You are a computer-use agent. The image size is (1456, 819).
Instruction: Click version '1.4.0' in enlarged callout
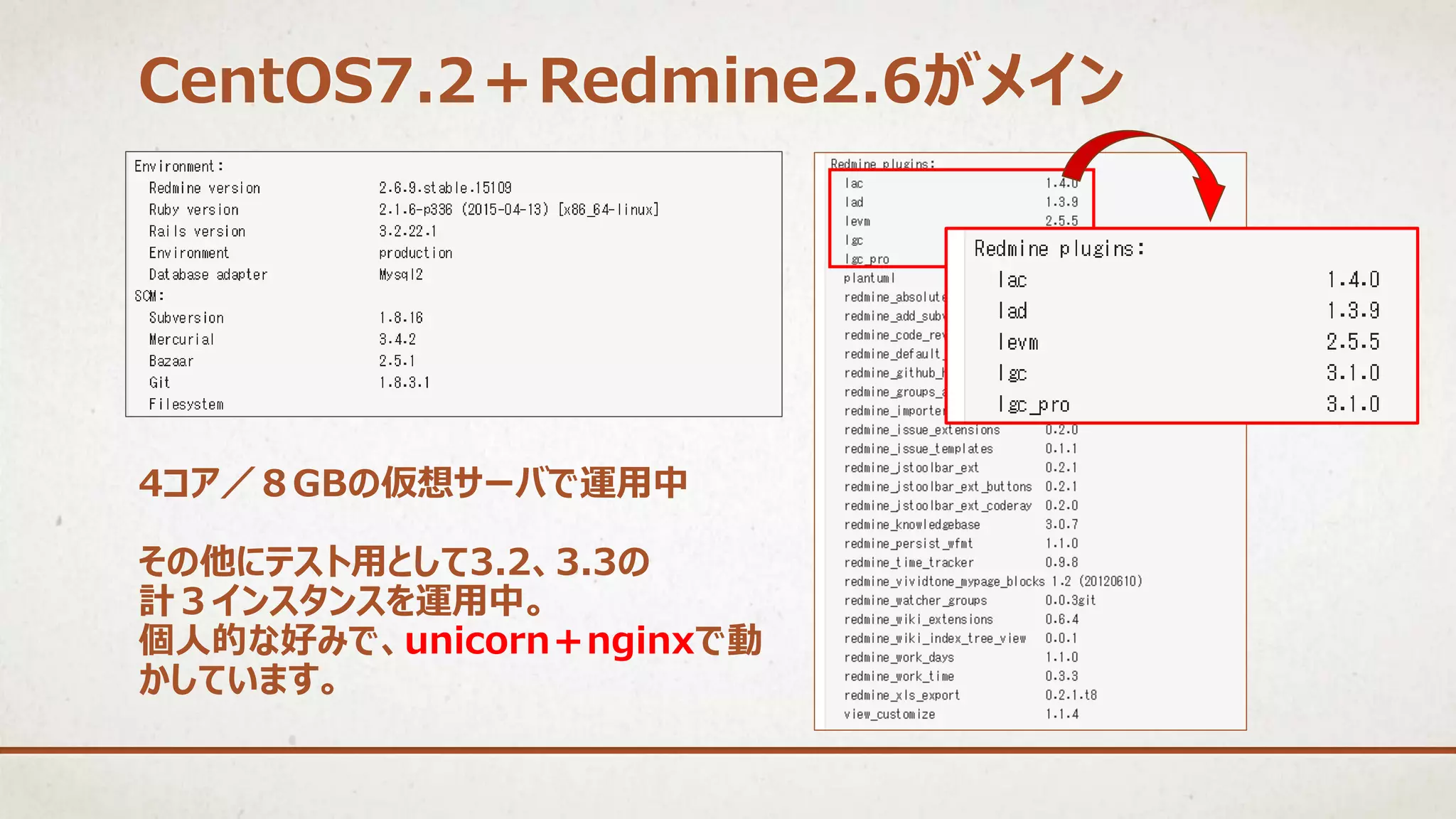1353,280
